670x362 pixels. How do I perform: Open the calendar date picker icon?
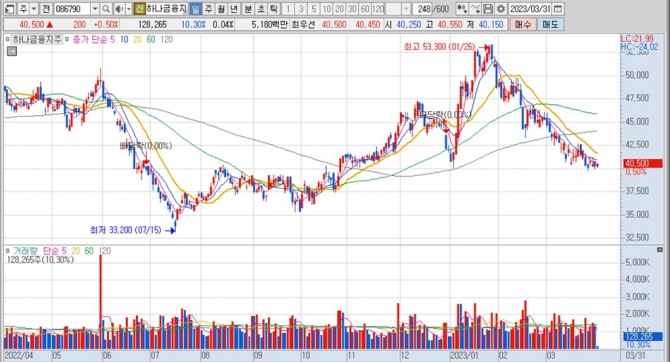point(558,9)
